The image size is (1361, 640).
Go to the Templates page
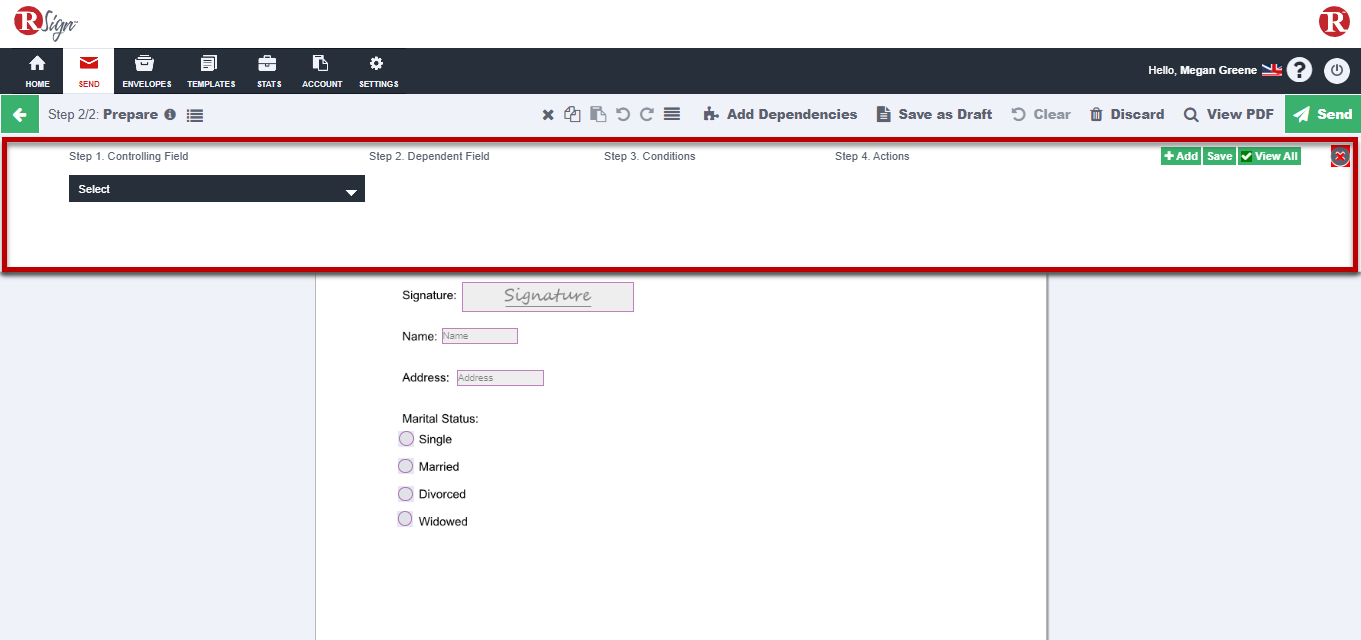[x=210, y=71]
